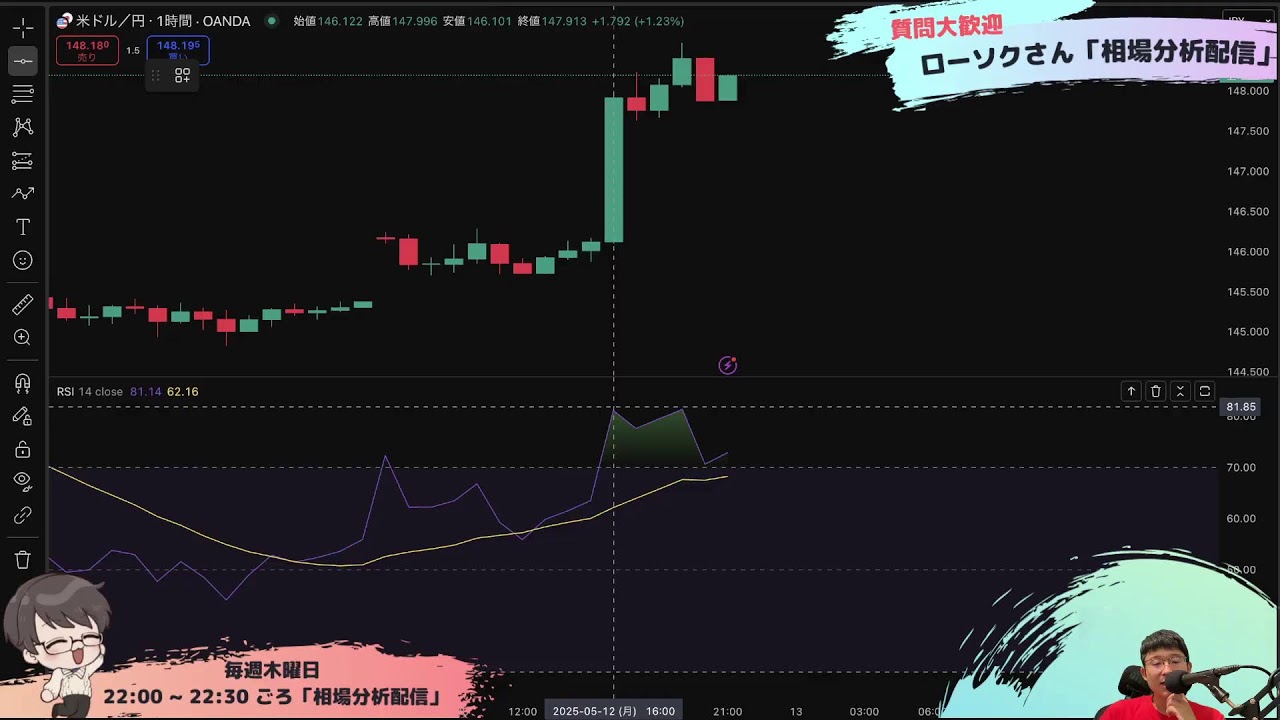Select the zoom in tool
Viewport: 1280px width, 720px height.
pos(22,337)
